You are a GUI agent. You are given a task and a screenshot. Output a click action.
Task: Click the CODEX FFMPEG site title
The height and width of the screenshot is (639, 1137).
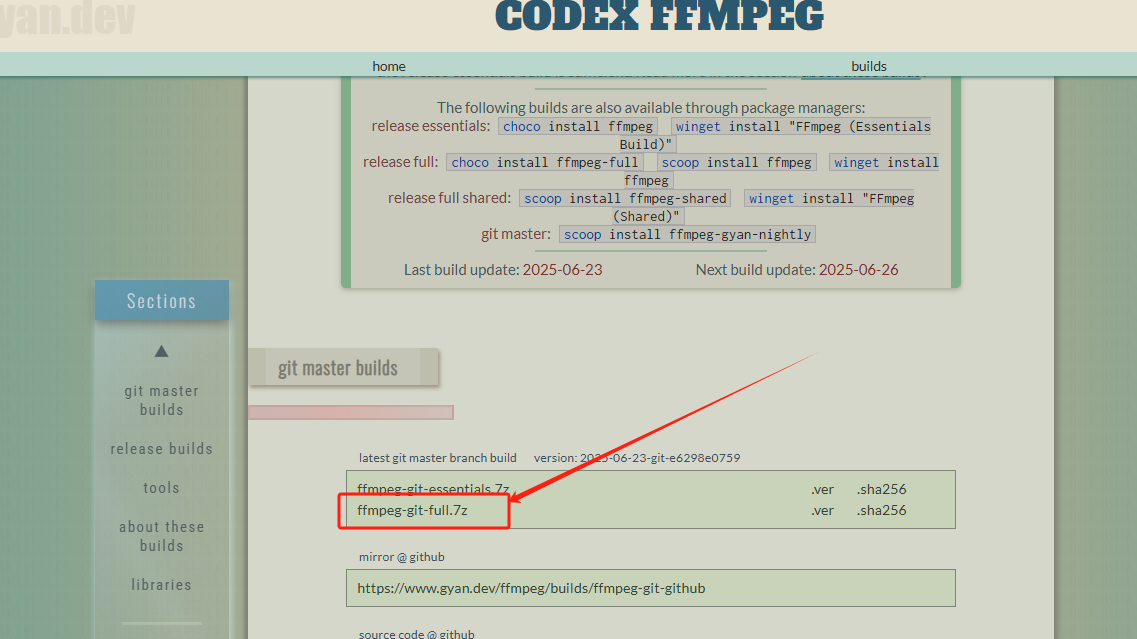[x=659, y=16]
